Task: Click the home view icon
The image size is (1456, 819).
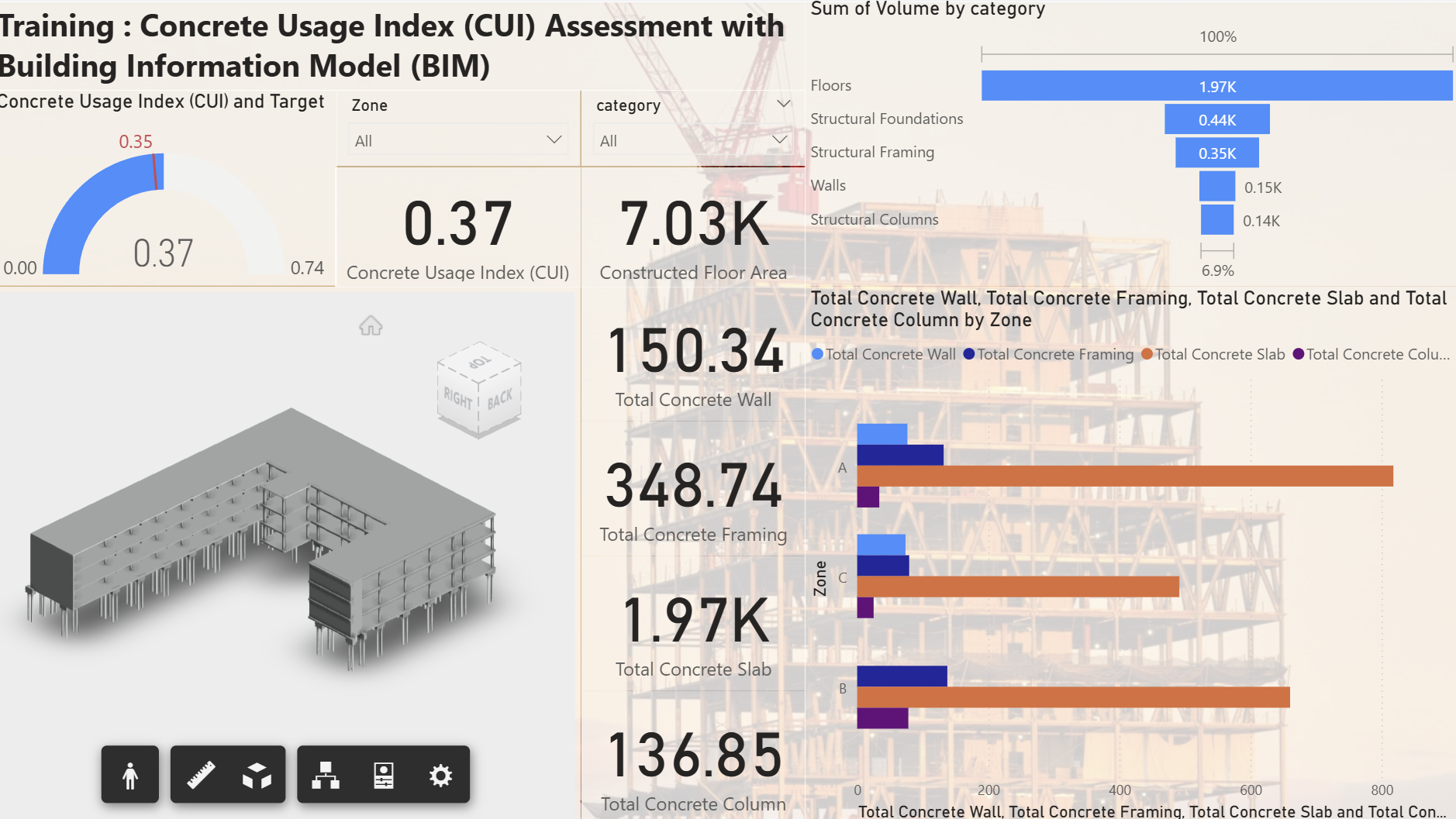Action: point(371,325)
